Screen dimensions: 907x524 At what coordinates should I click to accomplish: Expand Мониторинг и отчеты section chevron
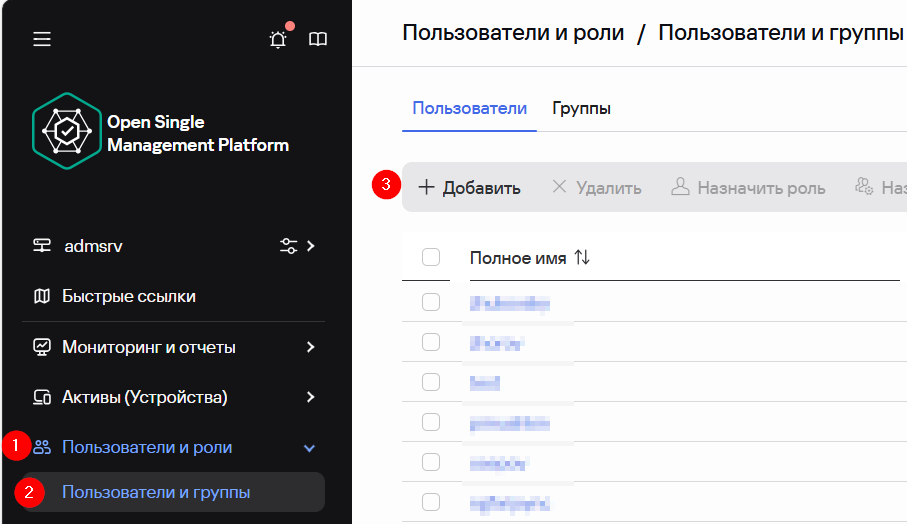click(x=310, y=347)
